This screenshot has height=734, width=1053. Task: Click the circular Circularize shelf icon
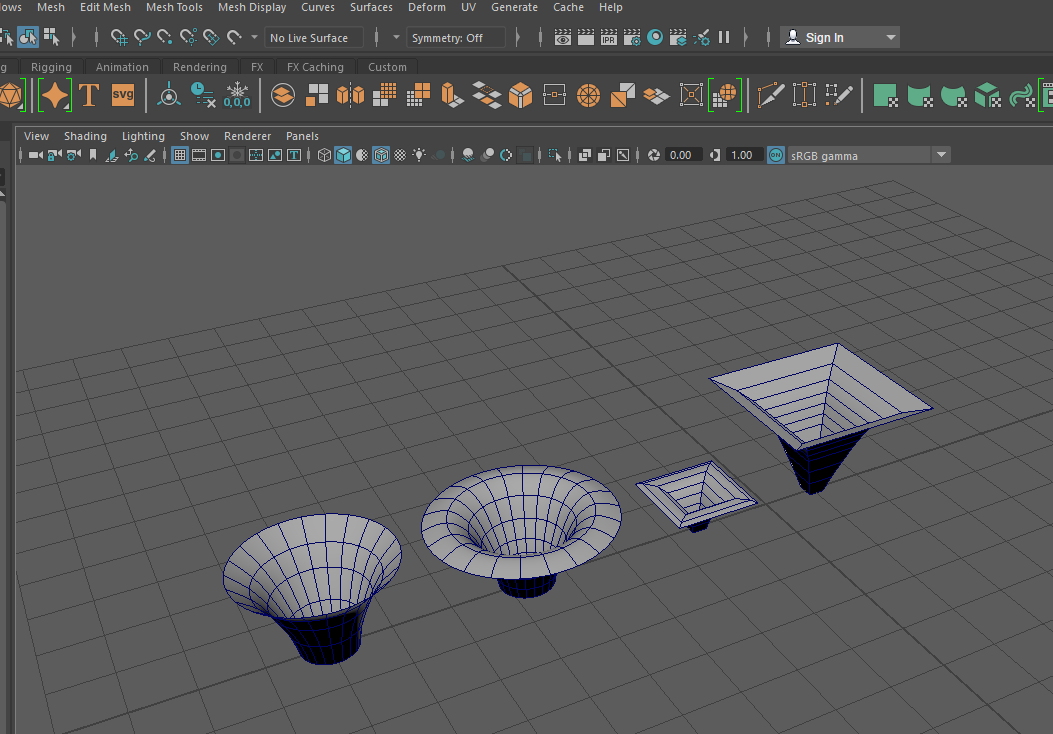588,95
